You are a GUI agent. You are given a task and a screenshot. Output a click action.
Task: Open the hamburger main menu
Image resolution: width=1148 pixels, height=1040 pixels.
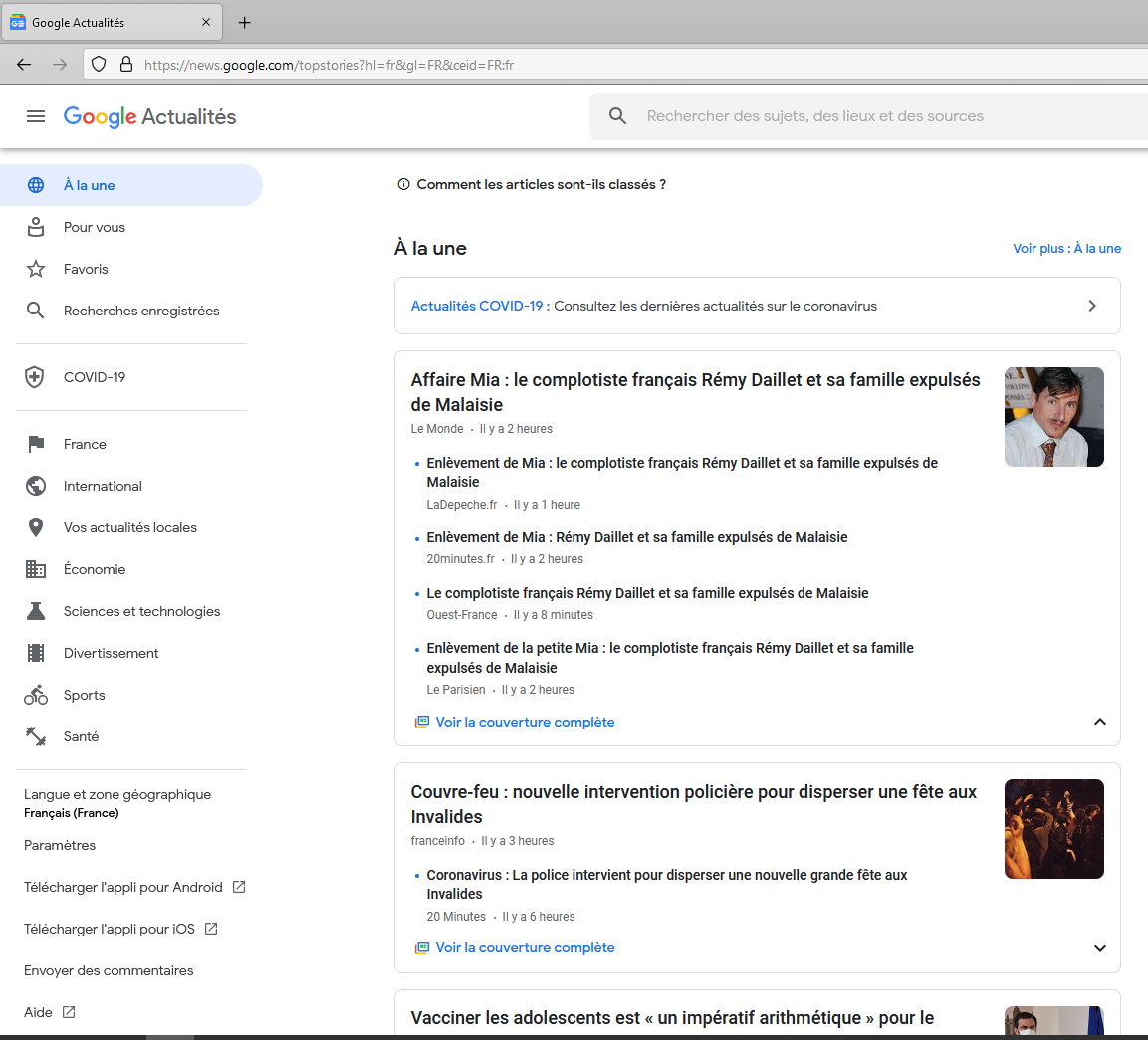pyautogui.click(x=36, y=116)
